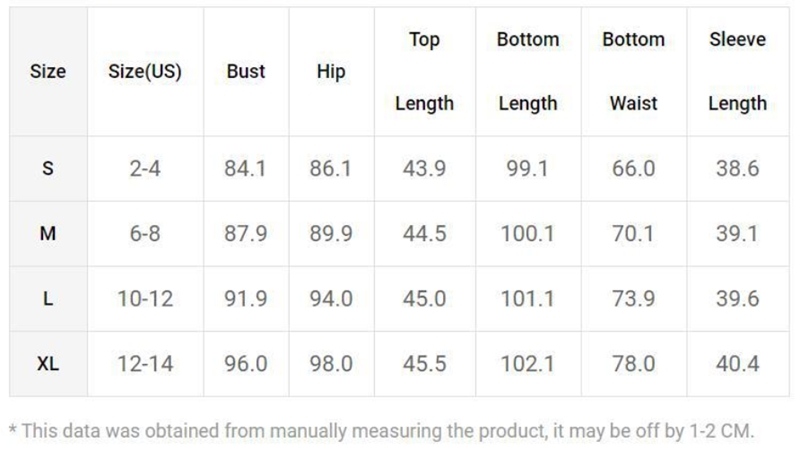Click the Bottom Length header cell
800x450 pixels.
pyautogui.click(x=527, y=72)
